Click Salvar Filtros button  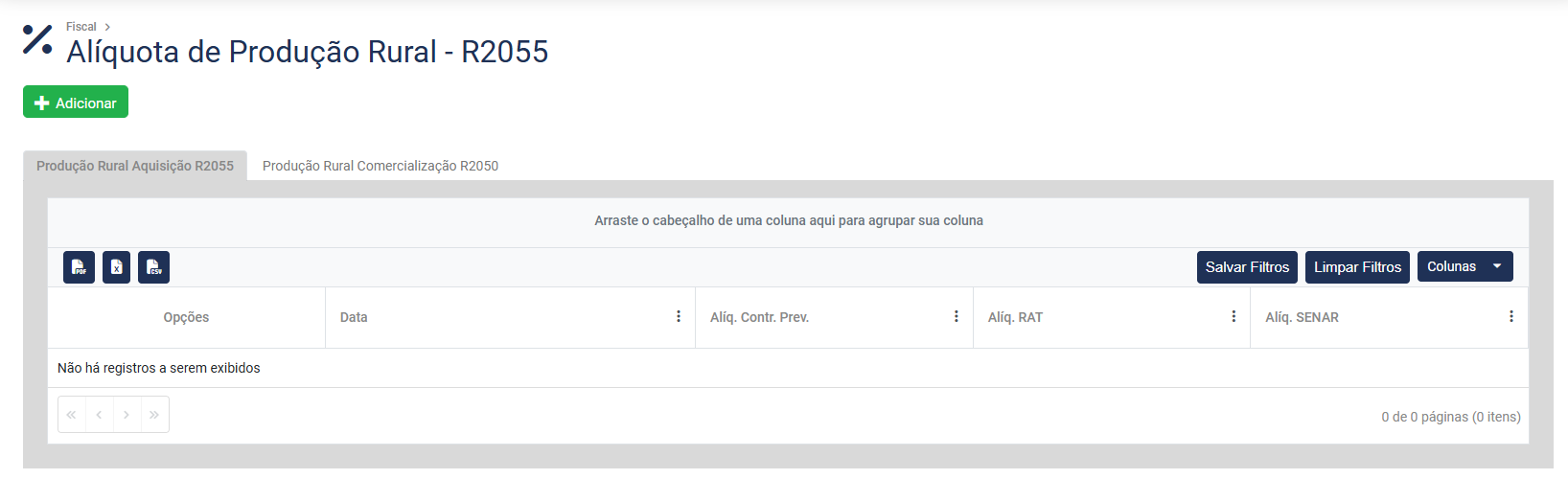coord(1247,267)
